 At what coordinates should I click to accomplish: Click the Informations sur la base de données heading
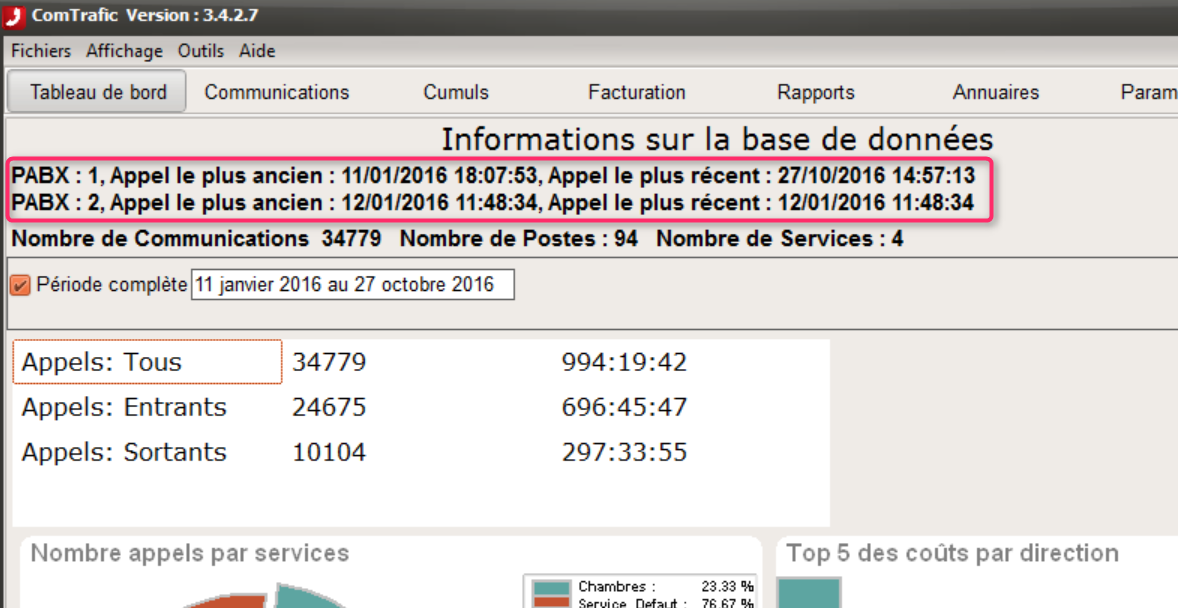(717, 139)
